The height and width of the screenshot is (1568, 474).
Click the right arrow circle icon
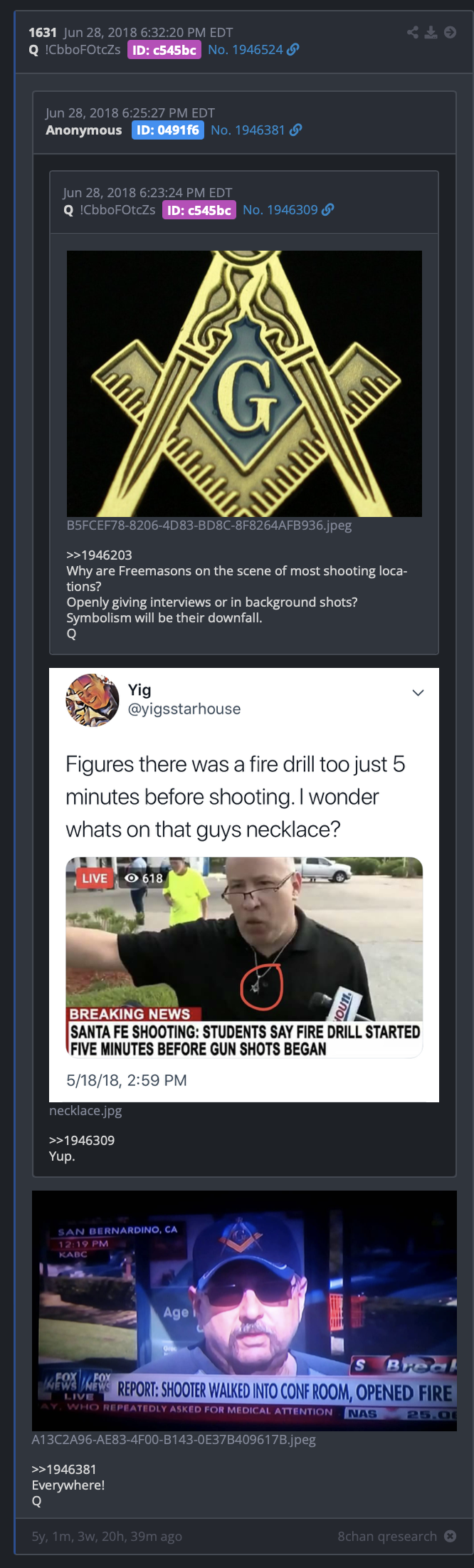tap(450, 32)
